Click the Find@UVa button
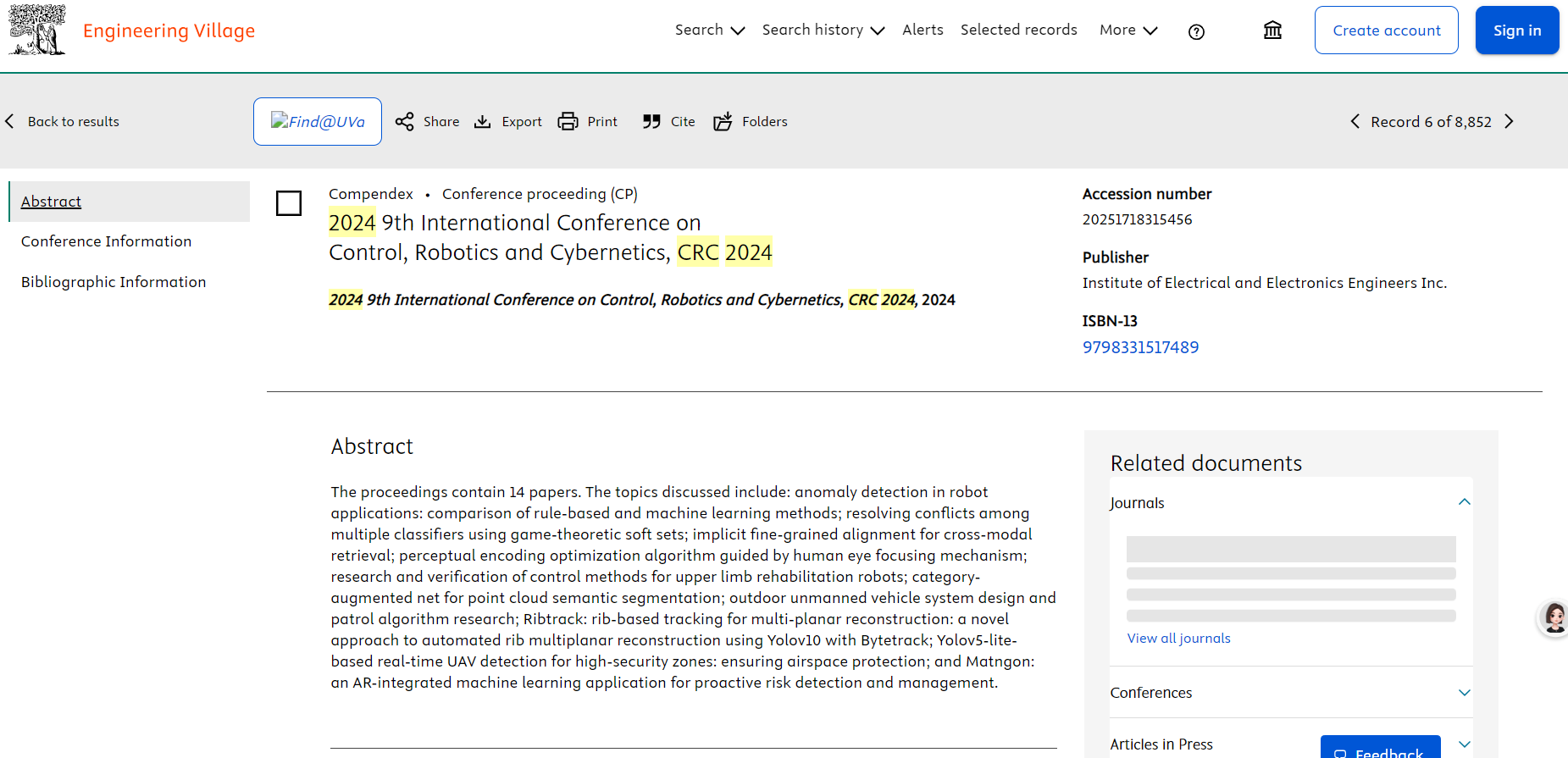 tap(318, 122)
